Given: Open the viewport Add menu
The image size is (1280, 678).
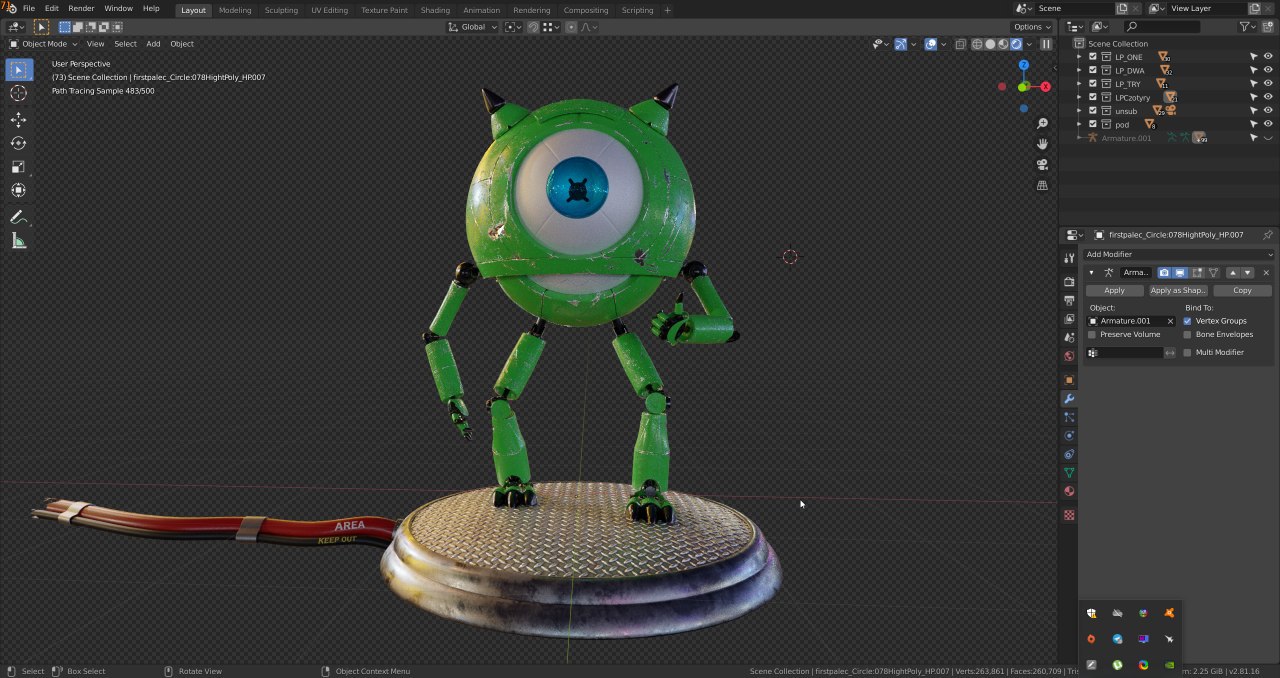Looking at the screenshot, I should [153, 44].
